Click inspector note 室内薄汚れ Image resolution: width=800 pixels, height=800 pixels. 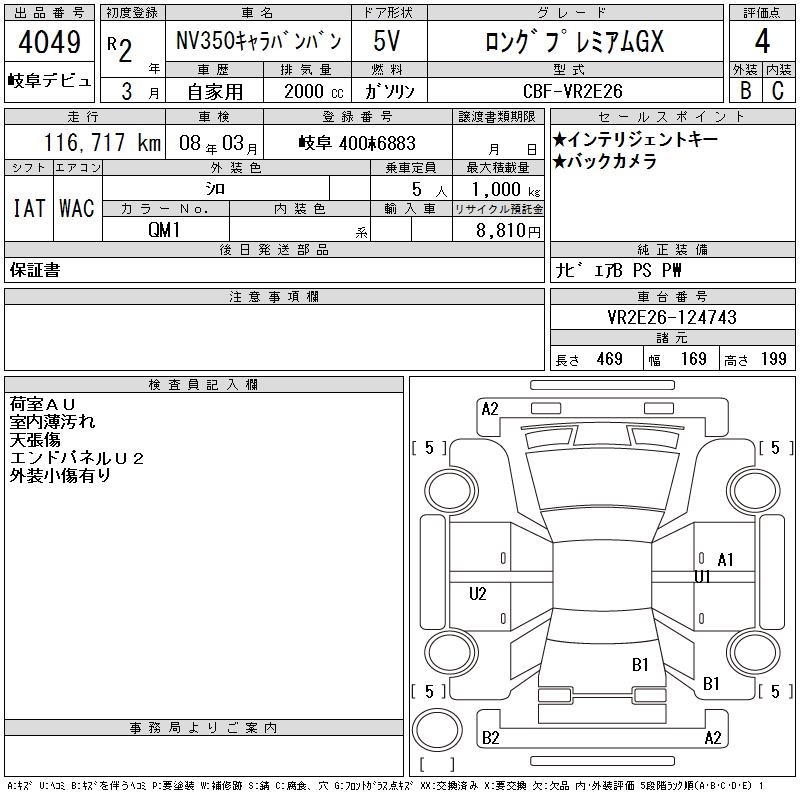coord(52,422)
